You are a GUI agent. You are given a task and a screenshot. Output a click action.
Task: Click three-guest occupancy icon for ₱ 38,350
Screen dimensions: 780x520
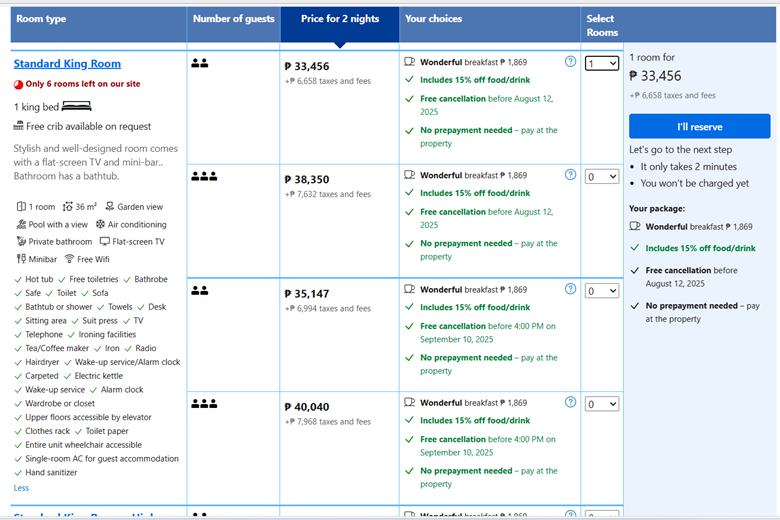point(203,176)
